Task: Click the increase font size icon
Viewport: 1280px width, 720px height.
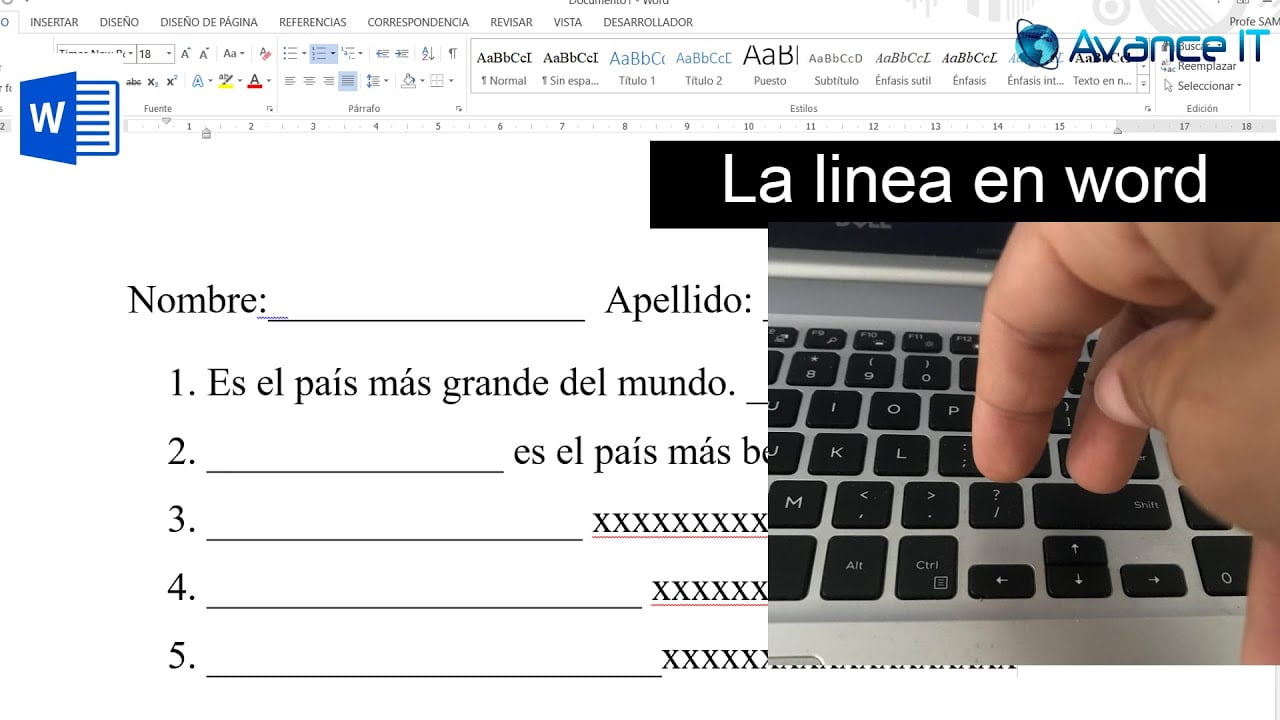Action: pos(186,54)
